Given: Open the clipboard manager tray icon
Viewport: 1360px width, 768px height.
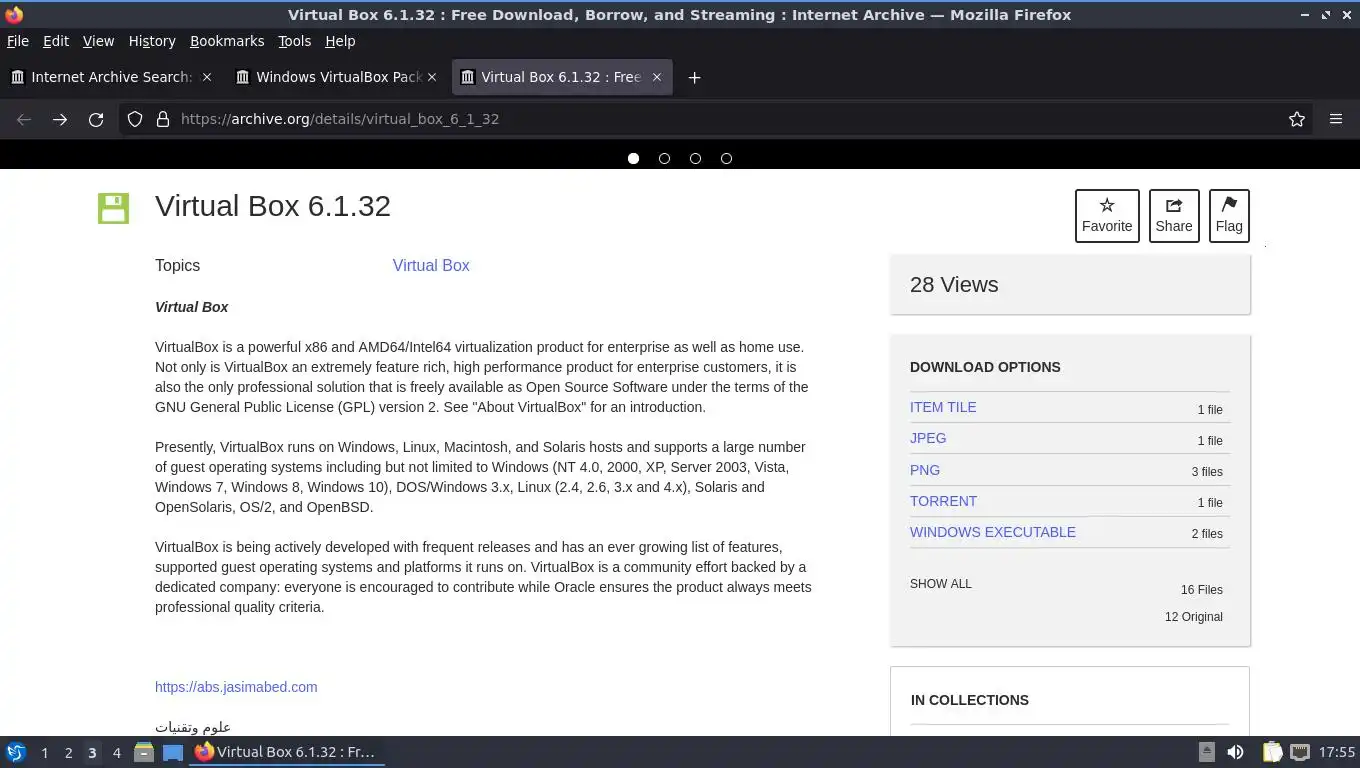Looking at the screenshot, I should (1272, 752).
